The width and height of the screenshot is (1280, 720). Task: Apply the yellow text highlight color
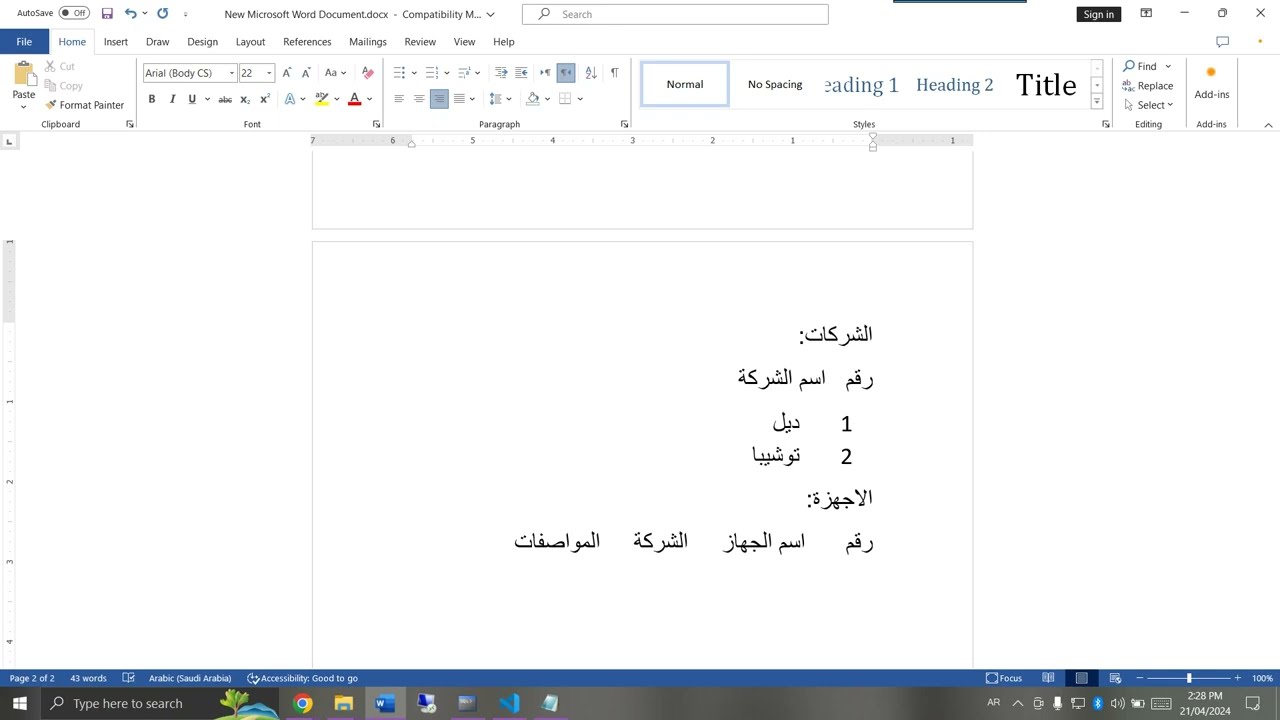322,99
